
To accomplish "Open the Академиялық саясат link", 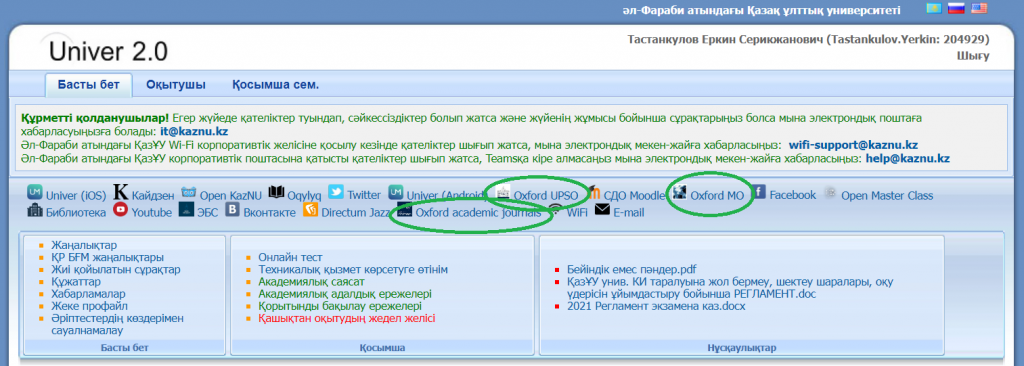I will pos(311,282).
